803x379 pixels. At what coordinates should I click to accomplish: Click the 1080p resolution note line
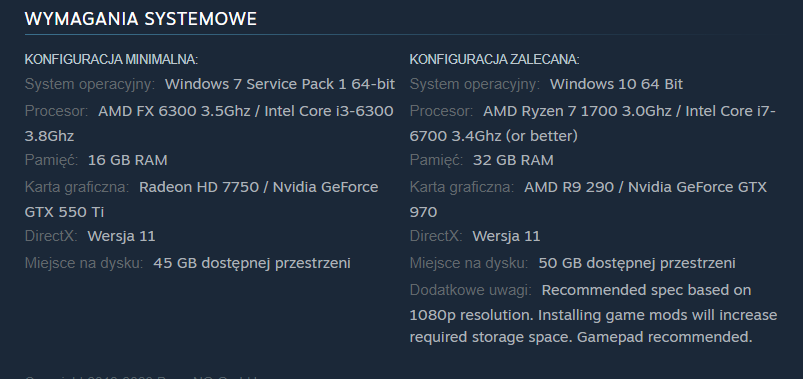(594, 314)
